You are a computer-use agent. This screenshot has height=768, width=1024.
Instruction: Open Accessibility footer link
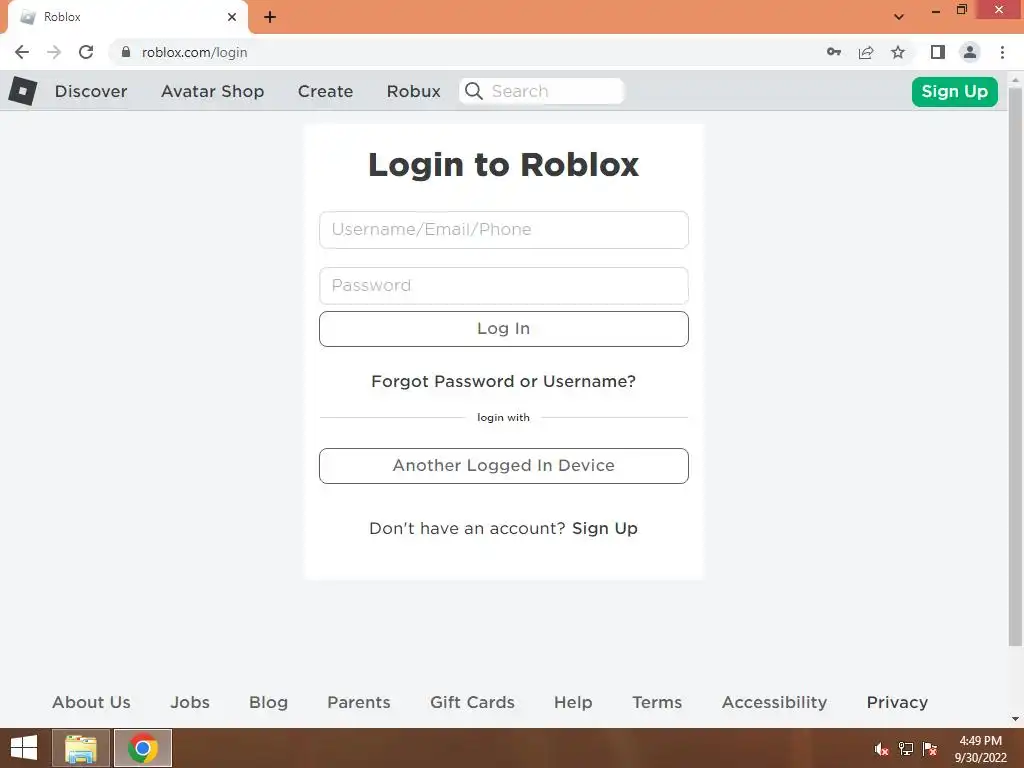coord(775,702)
